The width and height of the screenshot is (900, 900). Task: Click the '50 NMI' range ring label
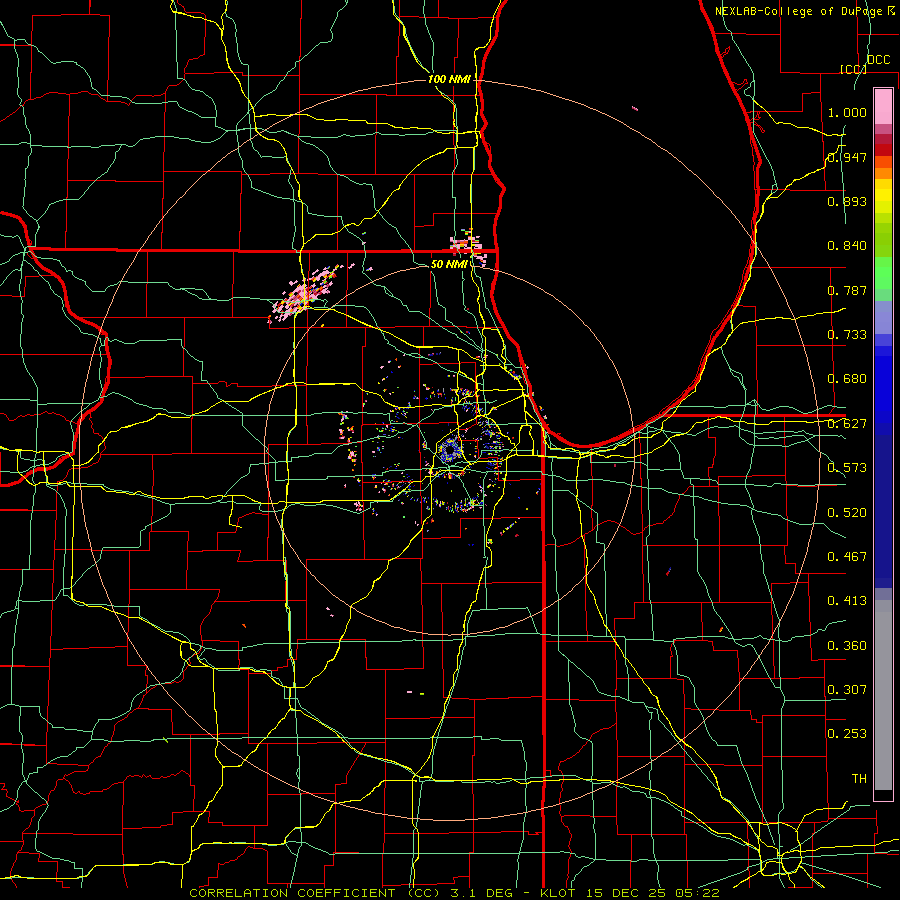[449, 264]
